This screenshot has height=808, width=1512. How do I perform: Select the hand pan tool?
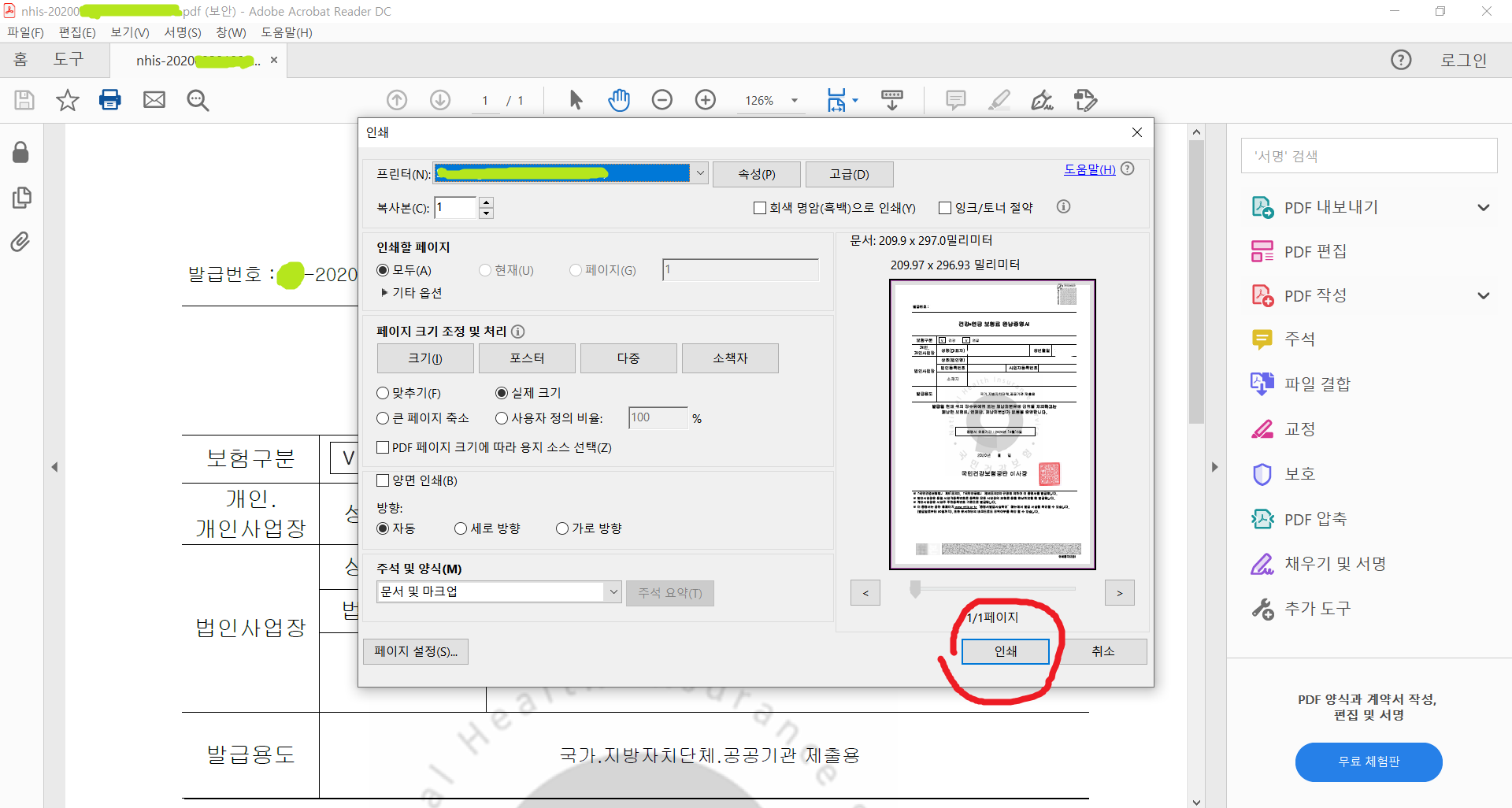click(619, 100)
